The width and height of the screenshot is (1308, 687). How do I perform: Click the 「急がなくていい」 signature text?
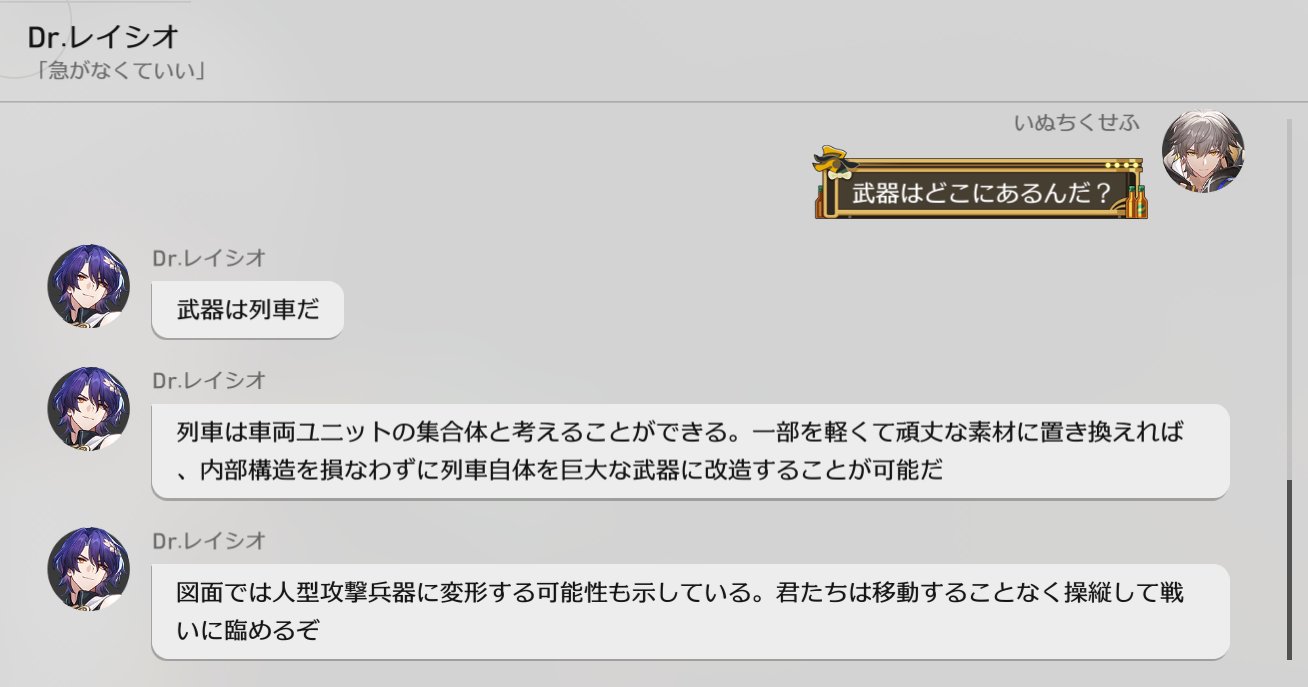click(x=118, y=72)
